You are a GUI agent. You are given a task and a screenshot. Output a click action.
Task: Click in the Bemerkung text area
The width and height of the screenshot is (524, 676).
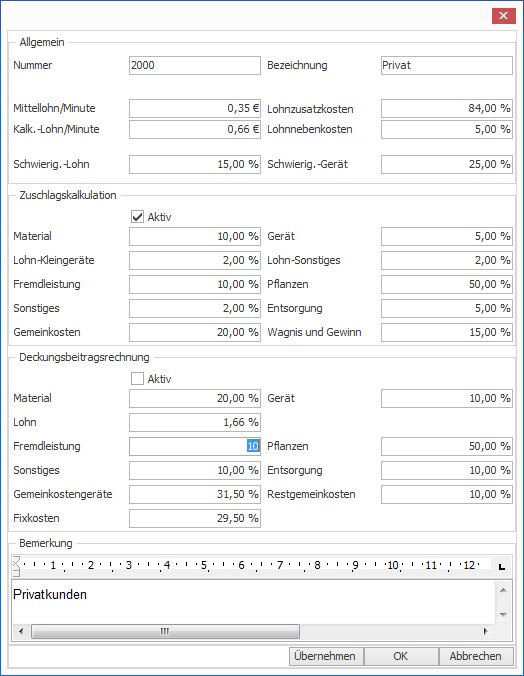point(253,602)
